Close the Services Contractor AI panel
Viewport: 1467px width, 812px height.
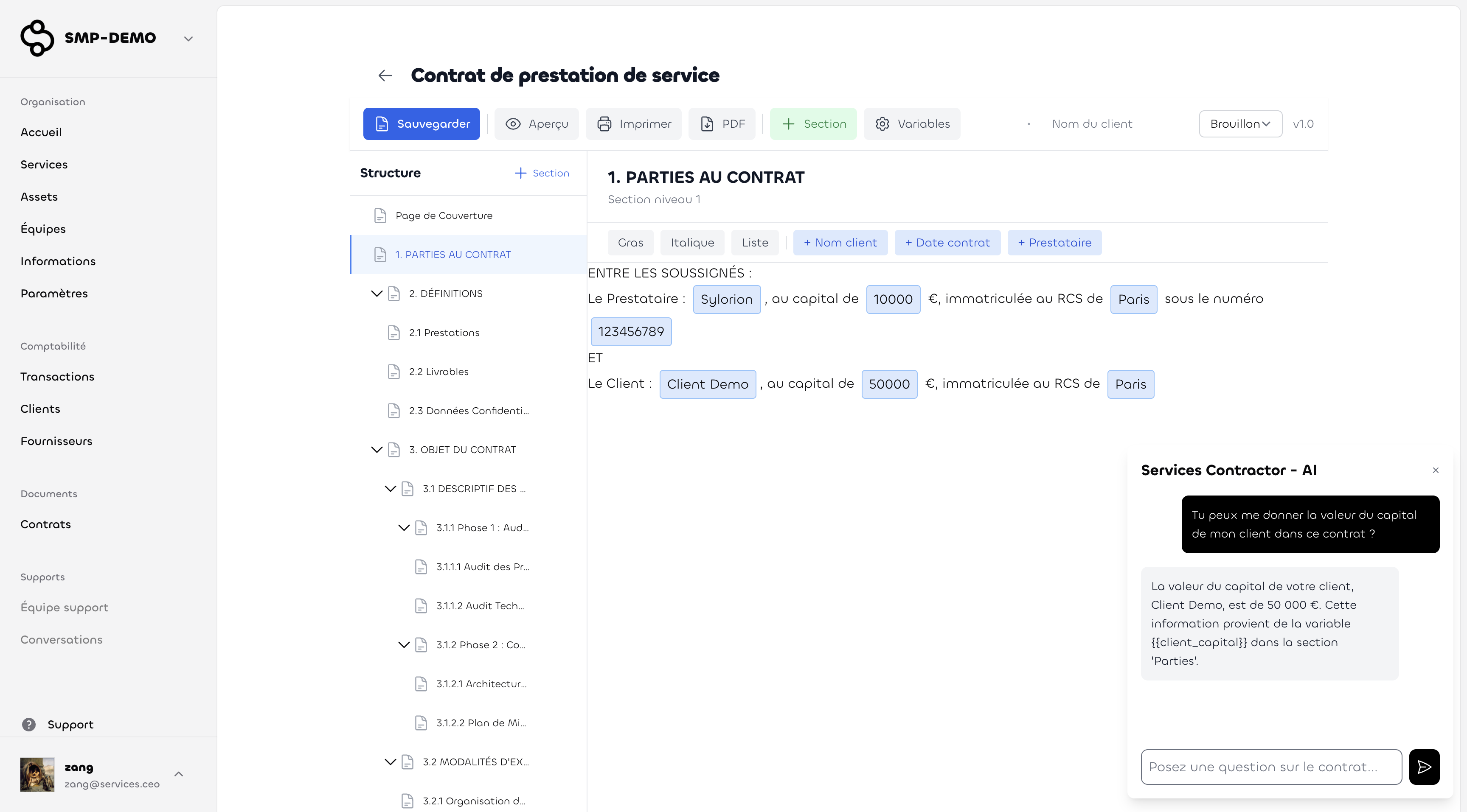[1435, 470]
